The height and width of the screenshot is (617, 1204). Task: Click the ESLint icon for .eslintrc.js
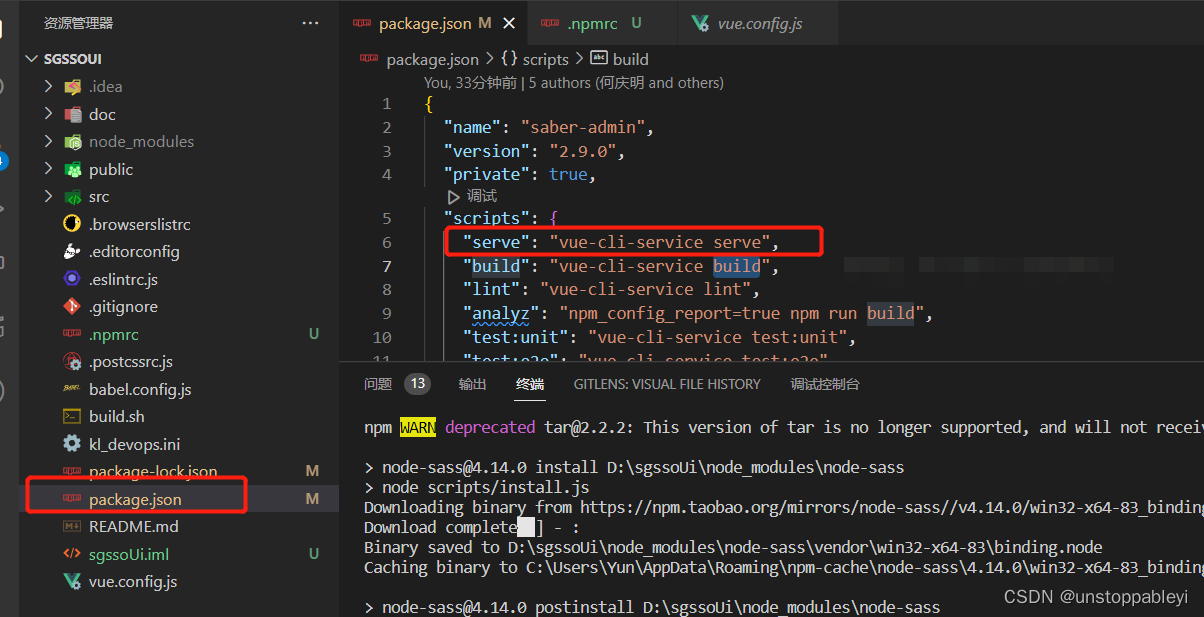73,278
